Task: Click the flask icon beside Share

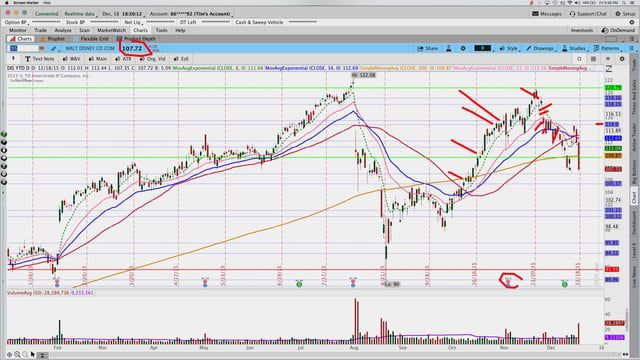Action: (x=449, y=48)
